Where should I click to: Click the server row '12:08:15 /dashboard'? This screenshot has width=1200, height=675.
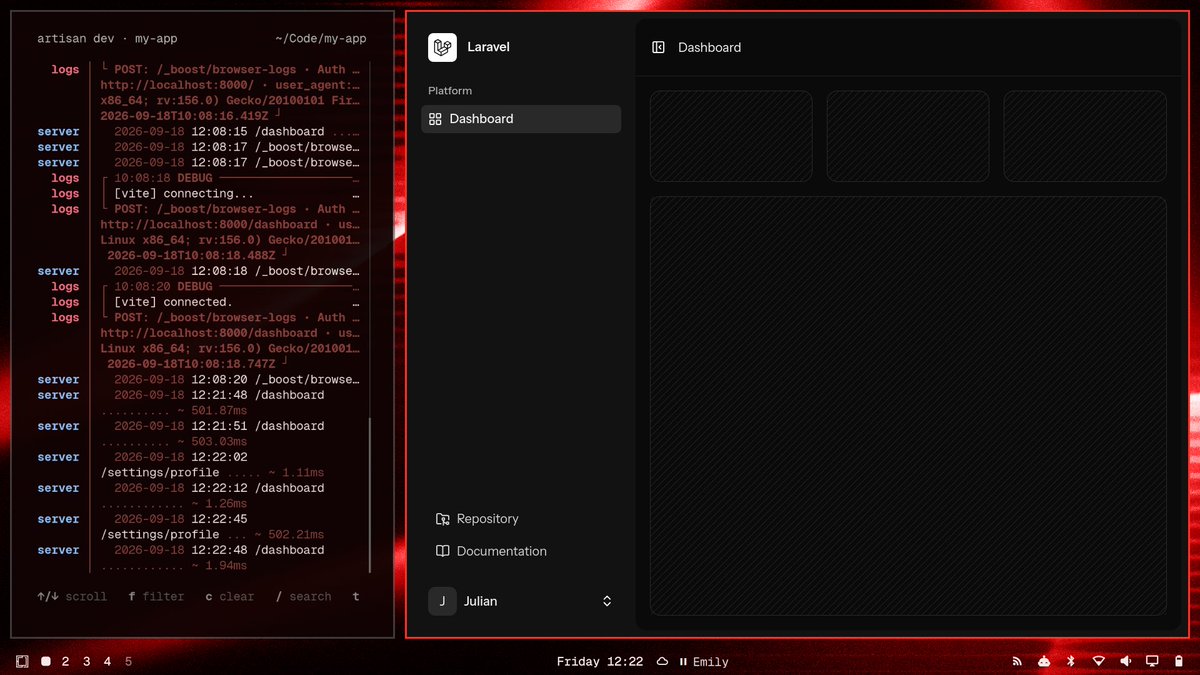click(x=219, y=132)
